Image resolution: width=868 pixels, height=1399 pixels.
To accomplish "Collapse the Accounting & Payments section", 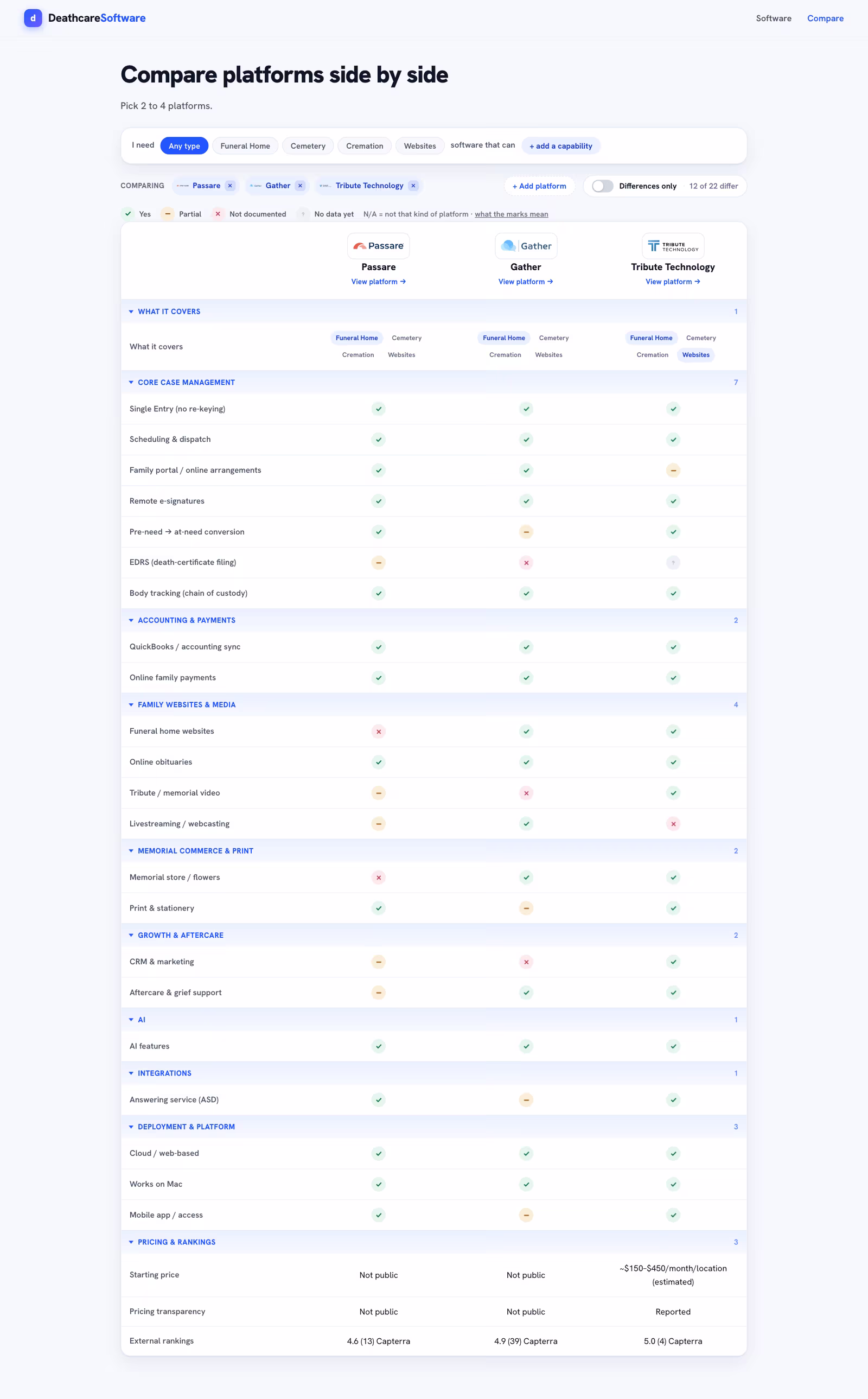I will pos(433,620).
